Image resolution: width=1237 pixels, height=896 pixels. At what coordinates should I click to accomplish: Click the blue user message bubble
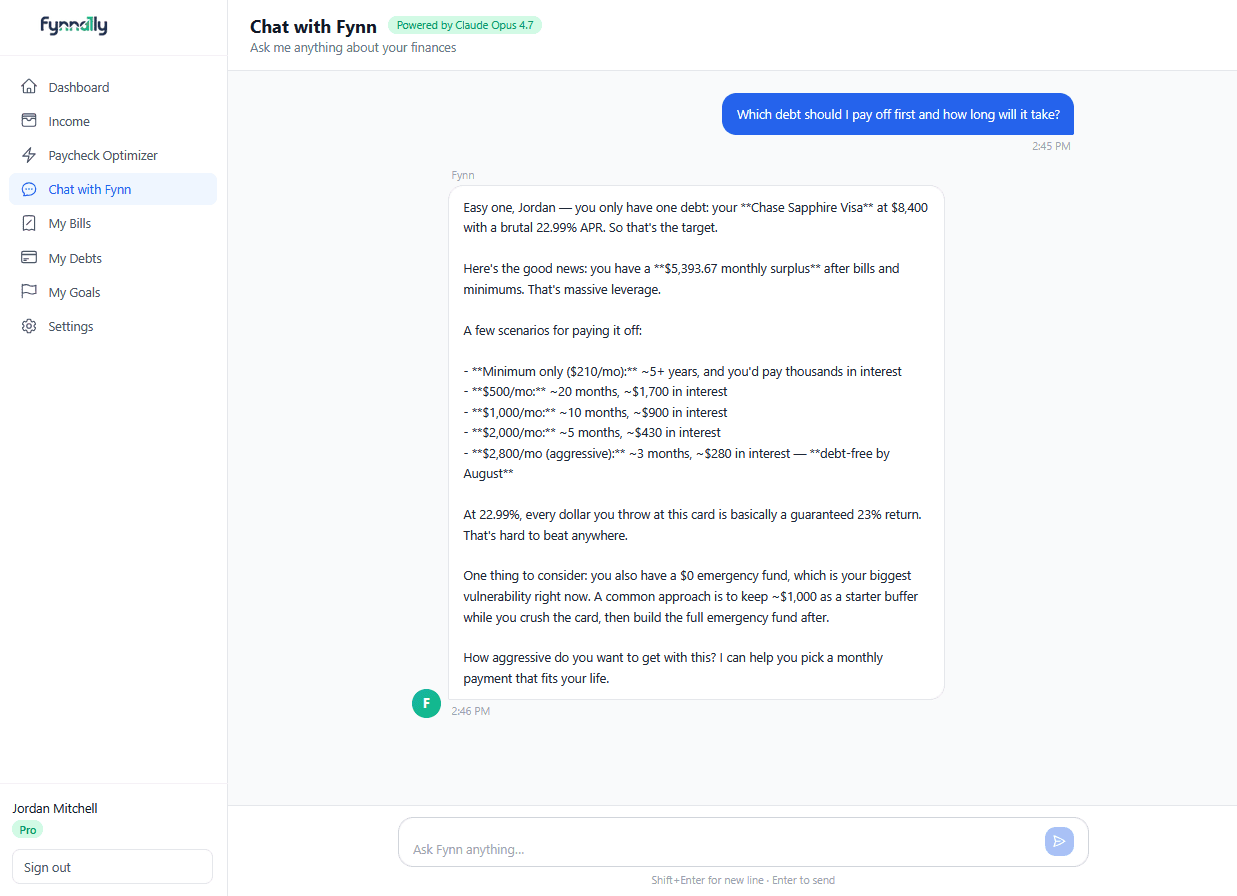pos(897,114)
